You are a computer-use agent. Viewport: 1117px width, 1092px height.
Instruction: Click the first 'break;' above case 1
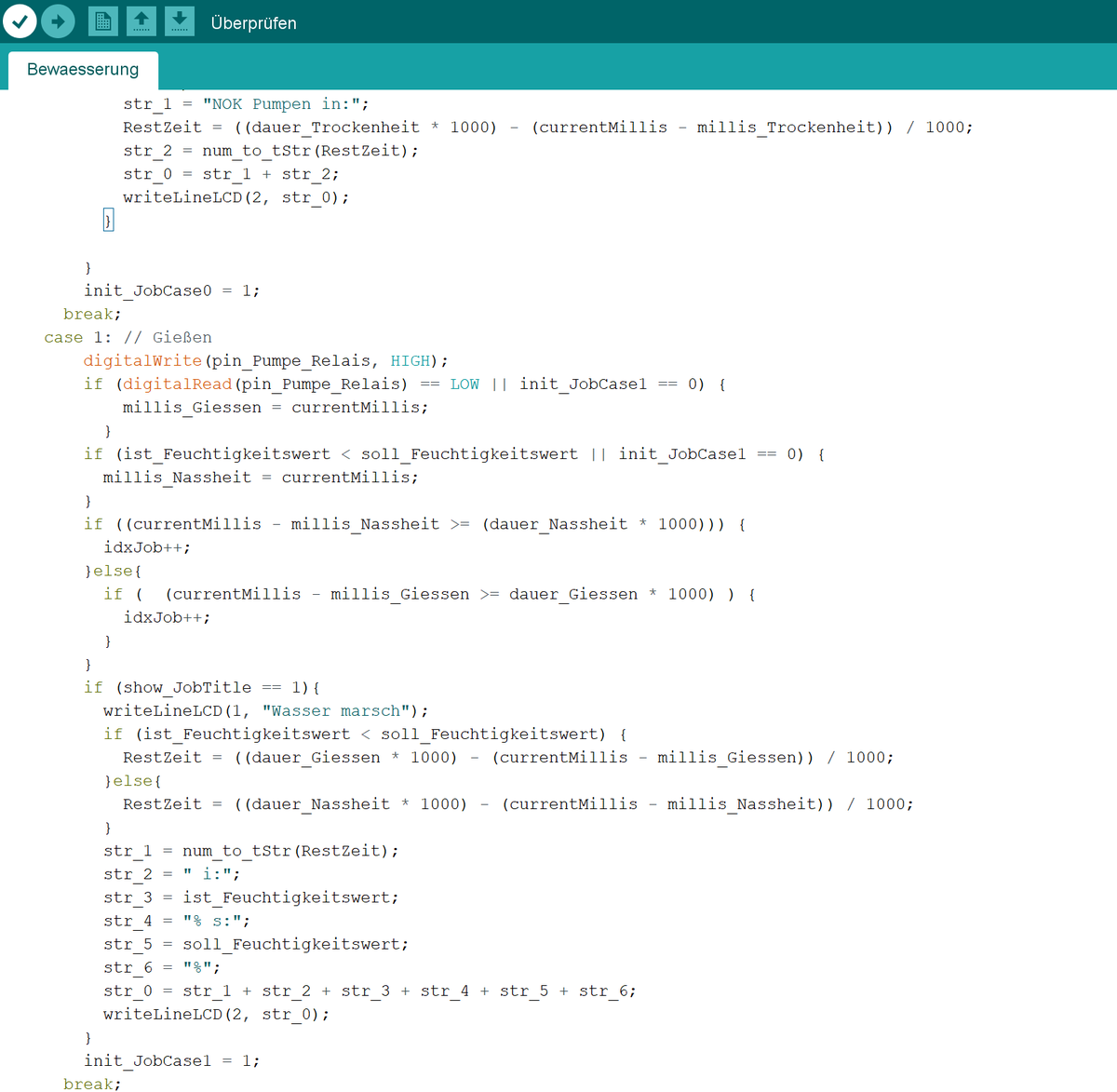tap(92, 314)
